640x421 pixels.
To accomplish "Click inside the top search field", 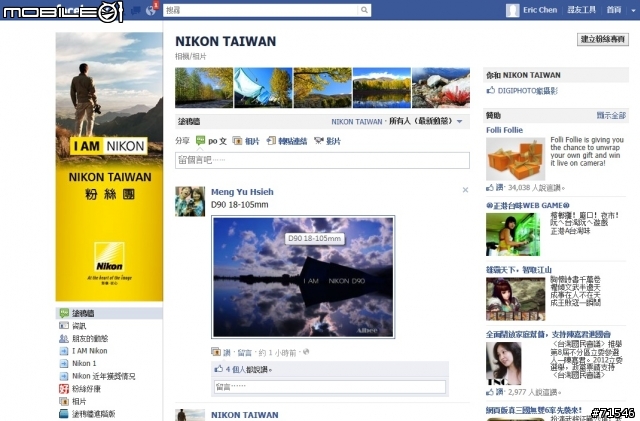I will tap(260, 10).
